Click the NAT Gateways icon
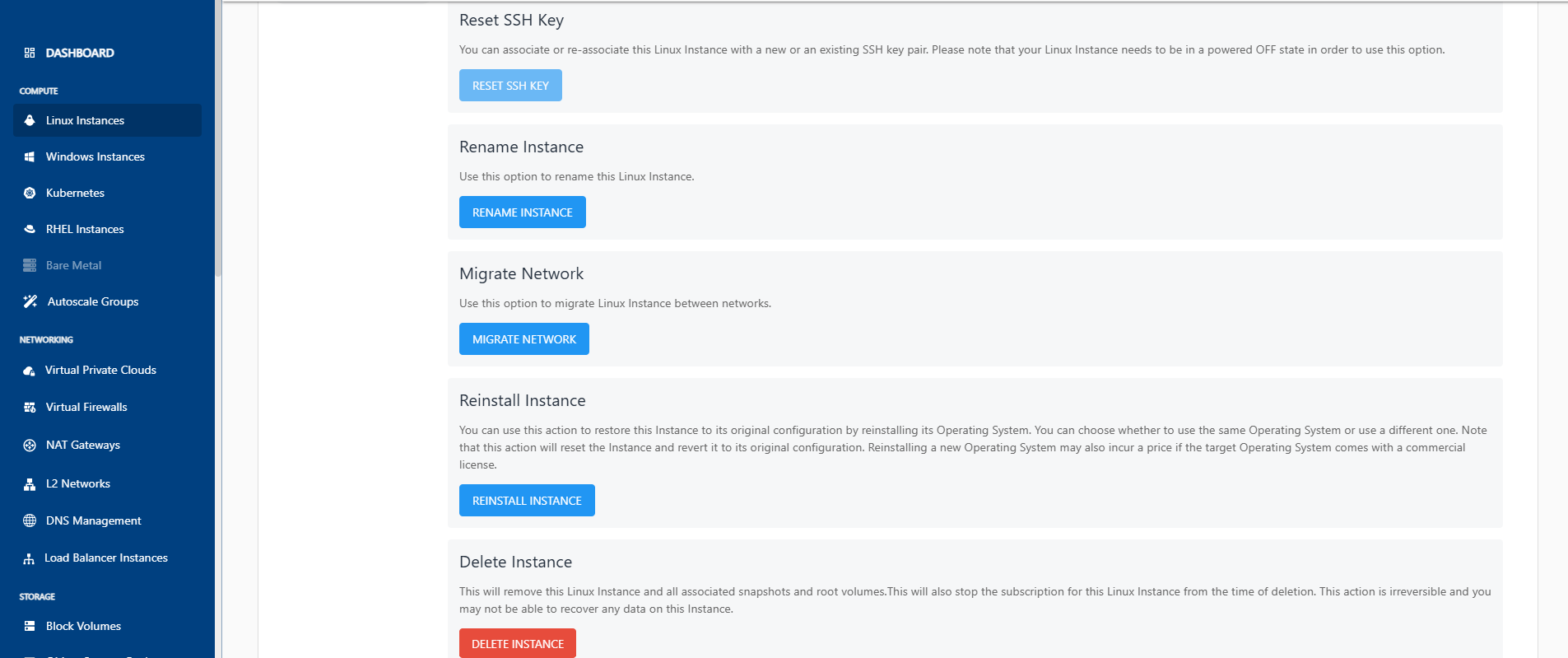This screenshot has width=1568, height=658. point(30,445)
